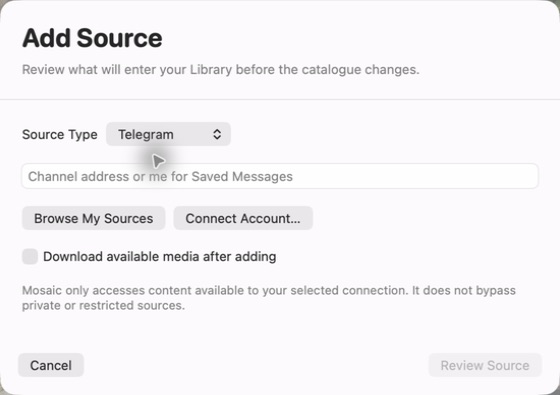Click the 'It does not bypass' sentence
The image size is (560, 395).
464,290
